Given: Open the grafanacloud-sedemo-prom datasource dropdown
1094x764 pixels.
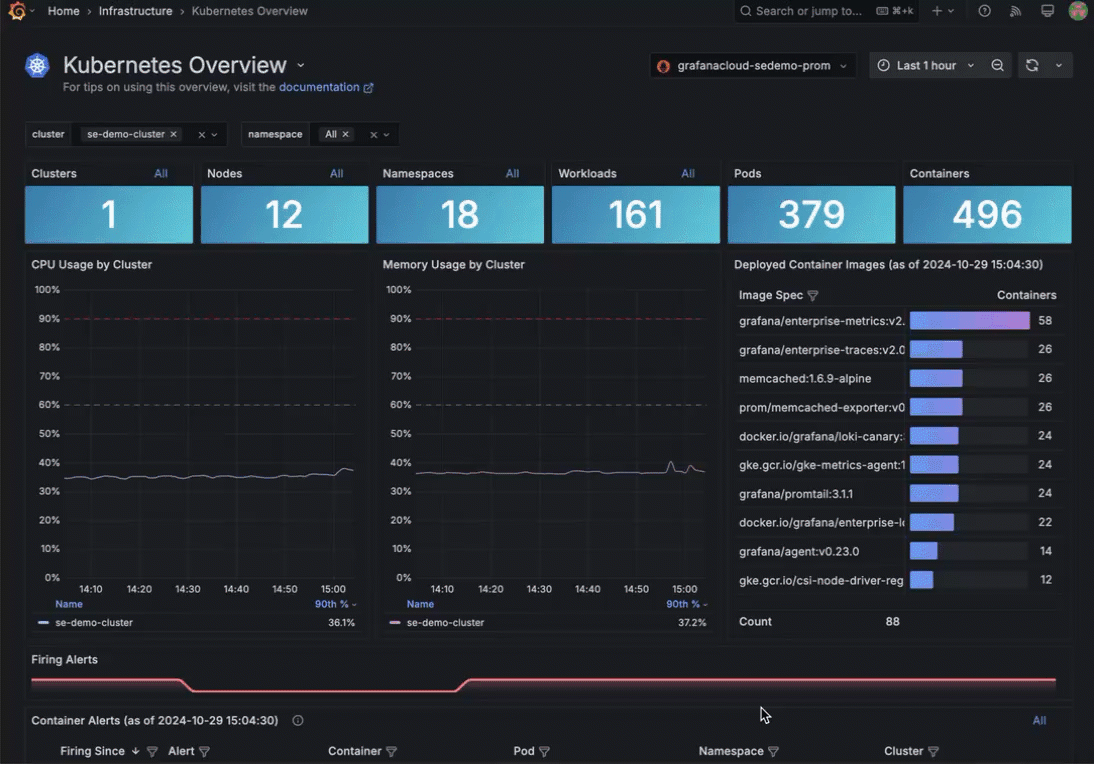Looking at the screenshot, I should (x=752, y=66).
